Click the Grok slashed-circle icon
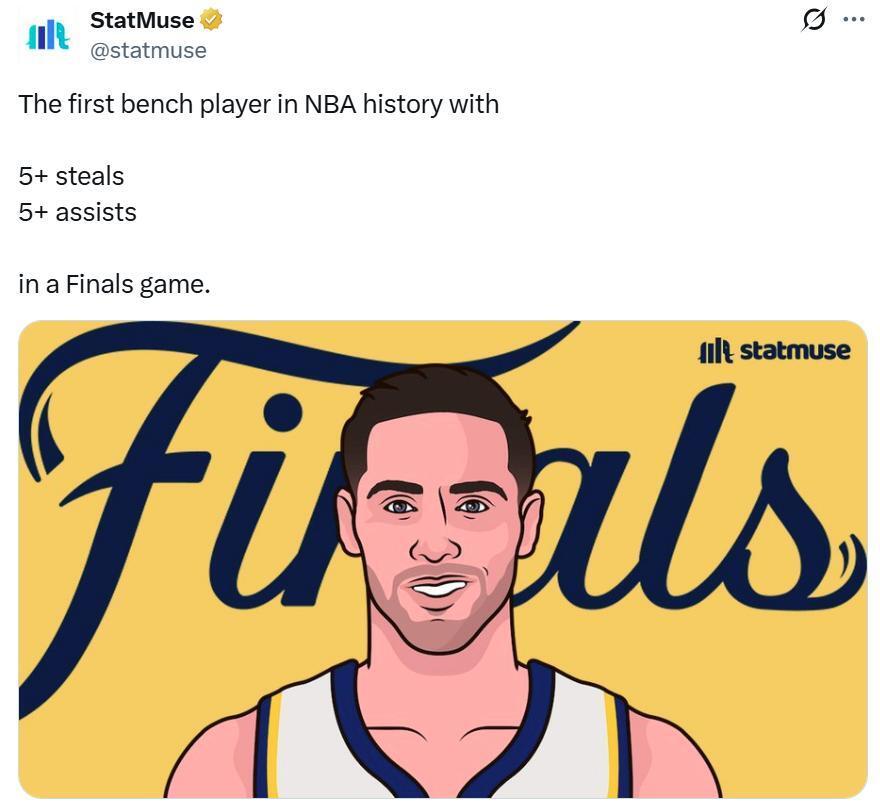 tap(814, 19)
